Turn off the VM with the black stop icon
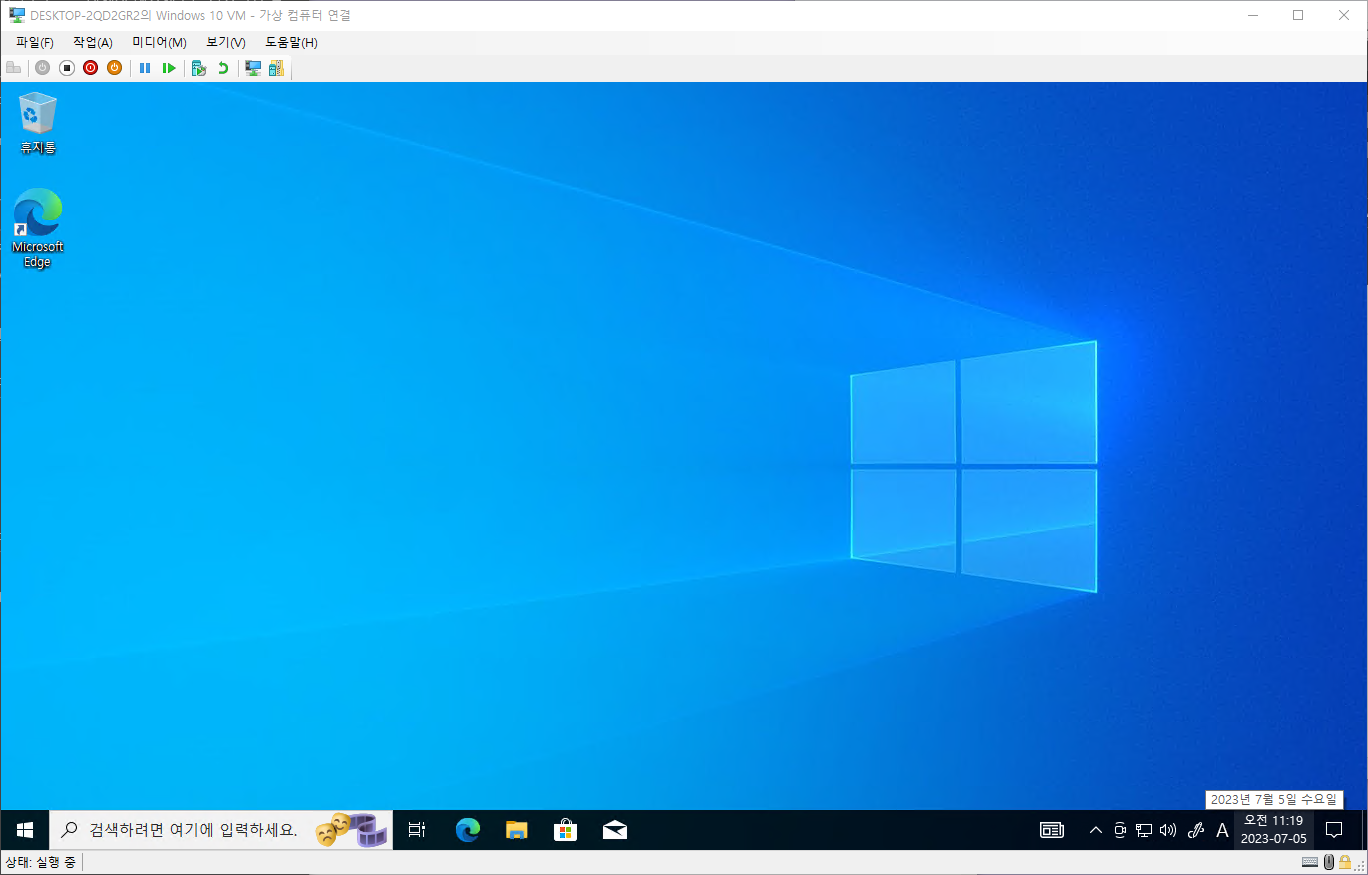The width and height of the screenshot is (1368, 875). pos(67,68)
